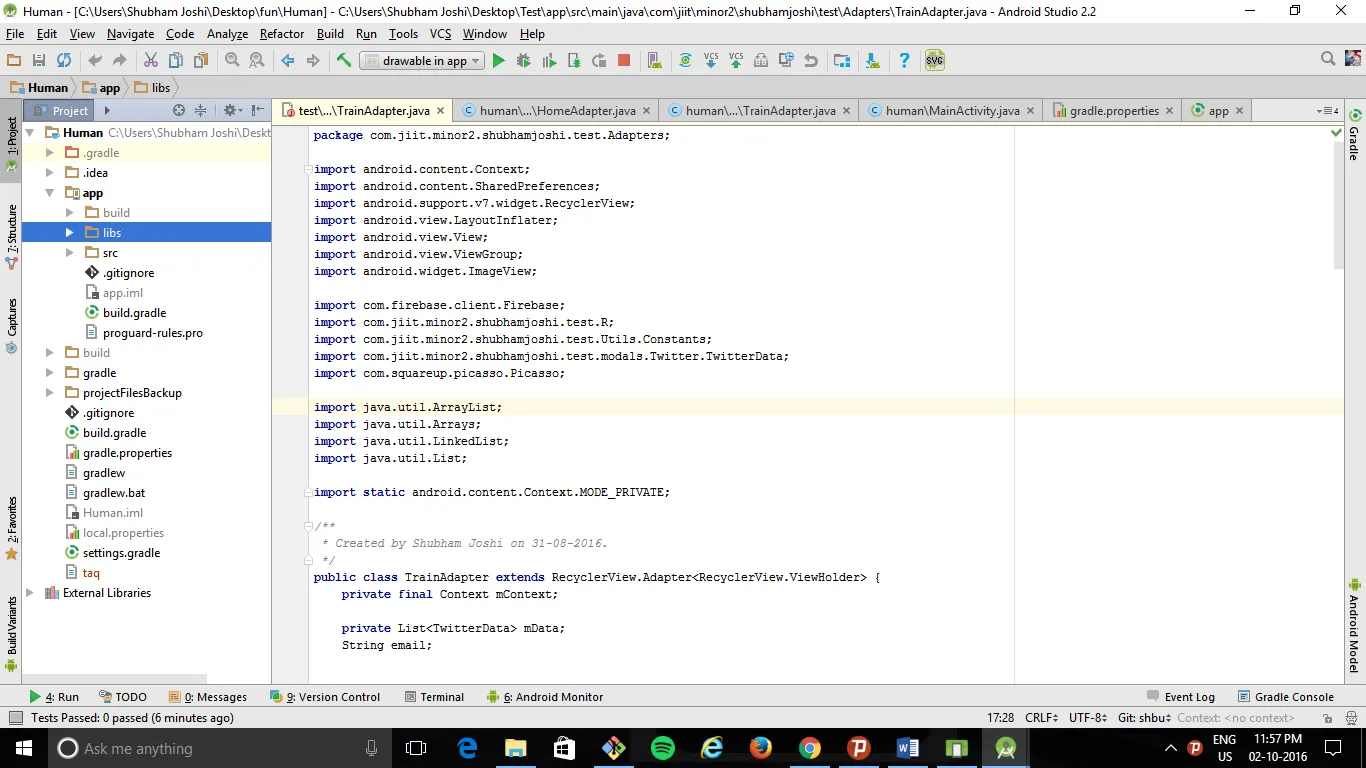
Task: Close the test TrainAdapter.java tab
Action: pyautogui.click(x=439, y=111)
